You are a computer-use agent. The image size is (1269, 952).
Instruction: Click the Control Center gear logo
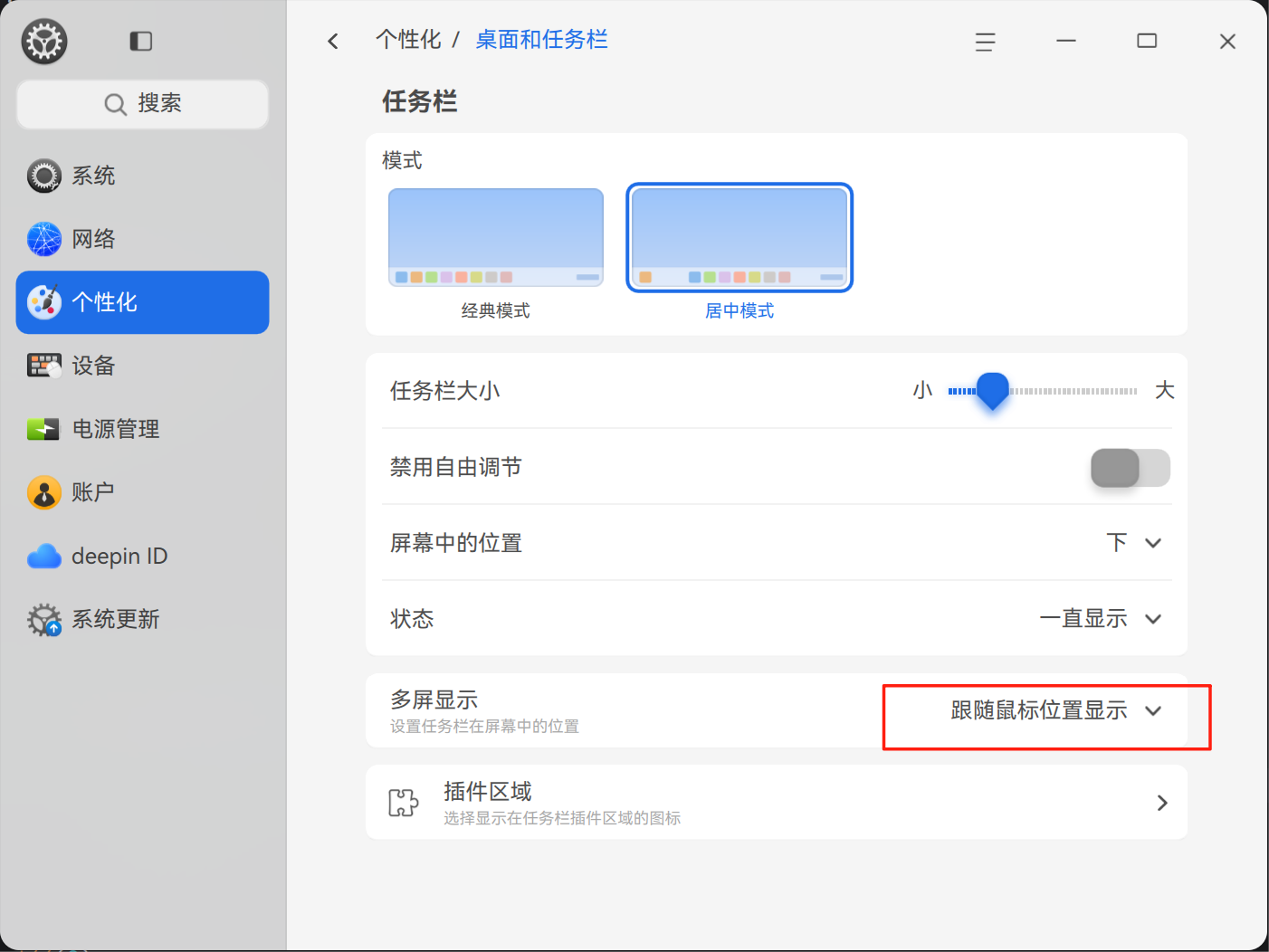[44, 41]
